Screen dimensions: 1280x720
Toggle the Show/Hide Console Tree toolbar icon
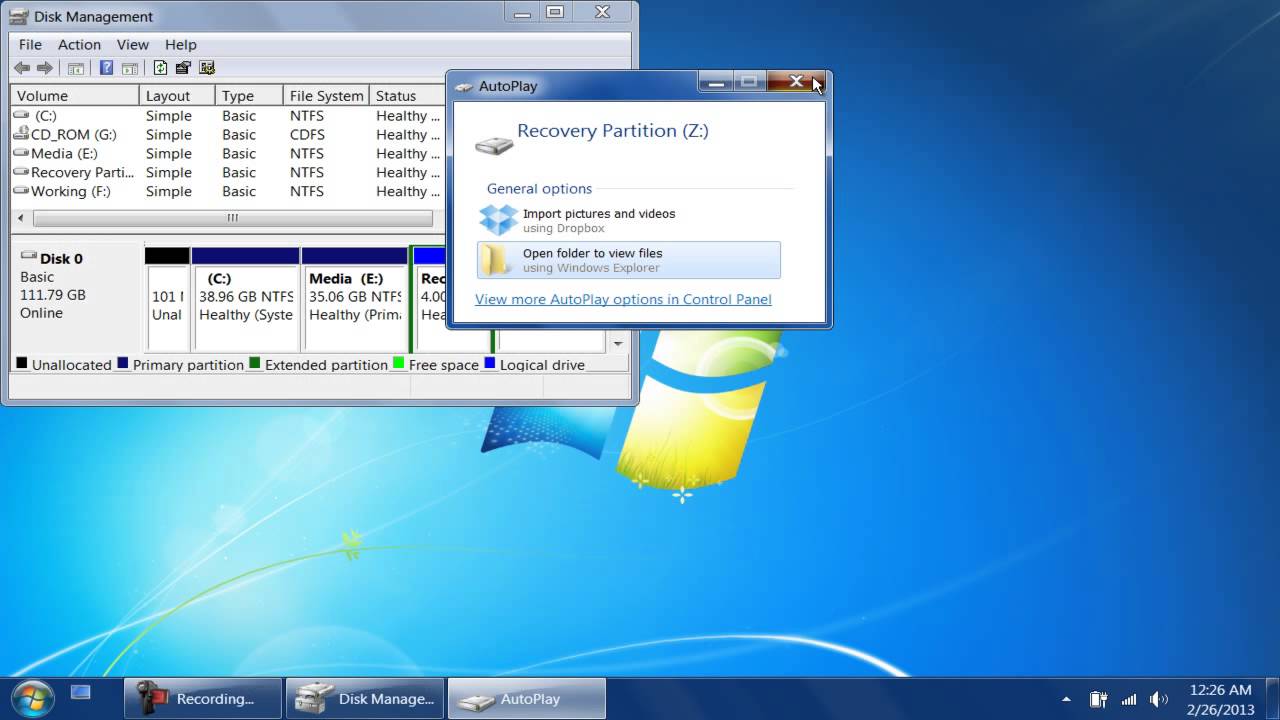coord(75,68)
